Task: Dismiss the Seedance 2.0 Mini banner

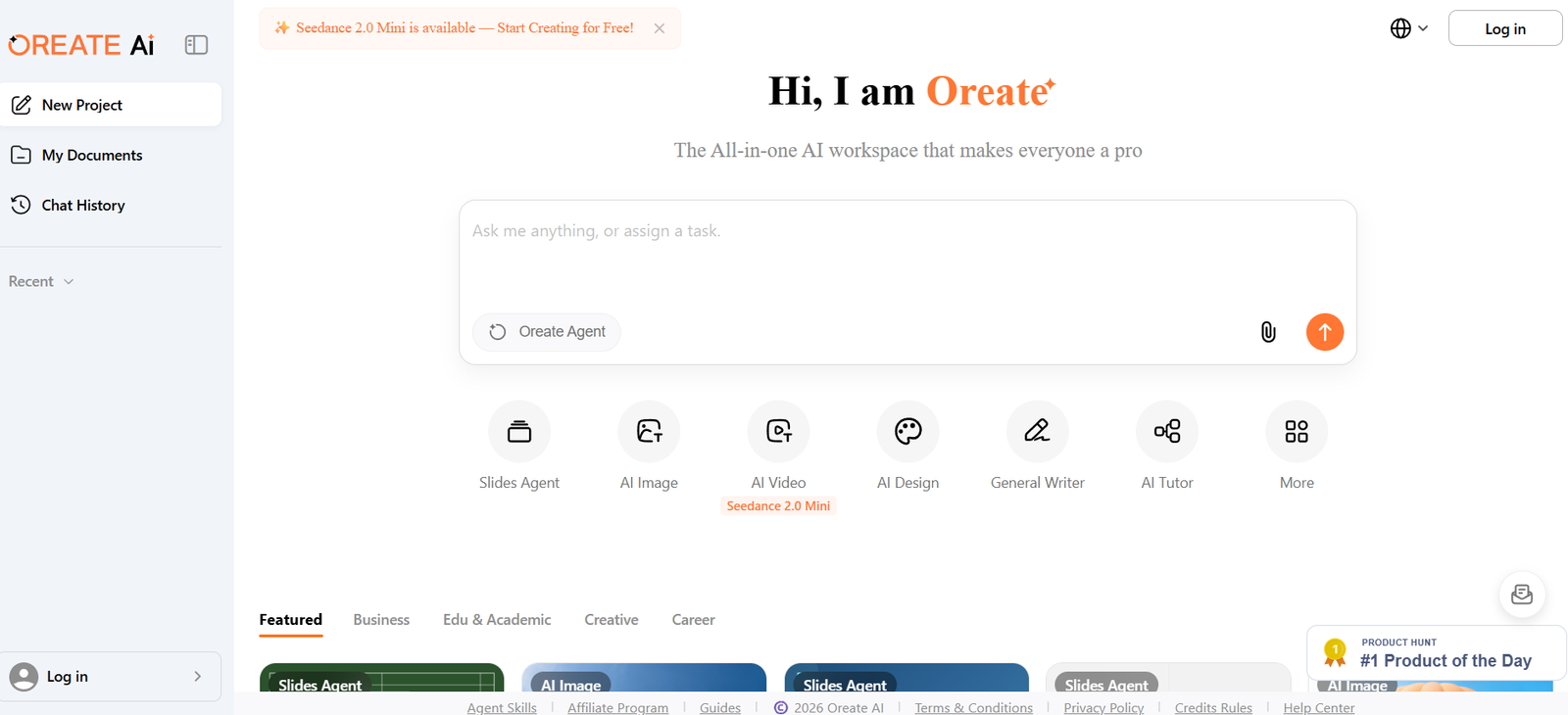Action: [660, 28]
